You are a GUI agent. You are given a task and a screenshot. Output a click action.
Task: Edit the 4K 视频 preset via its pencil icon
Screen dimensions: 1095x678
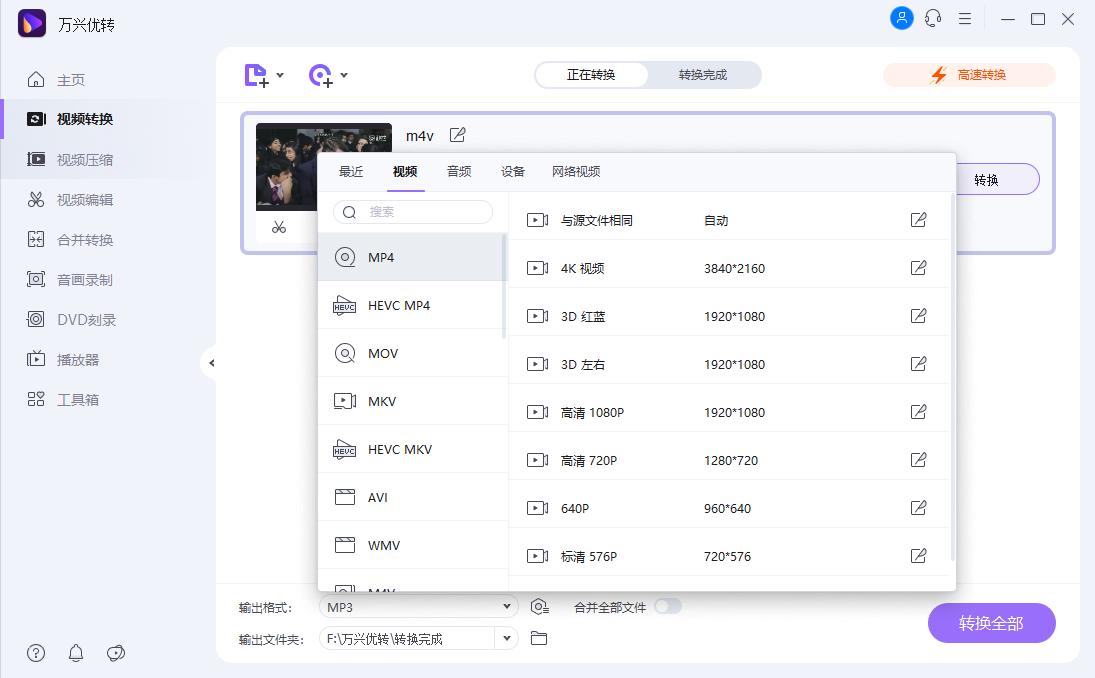[x=918, y=268]
